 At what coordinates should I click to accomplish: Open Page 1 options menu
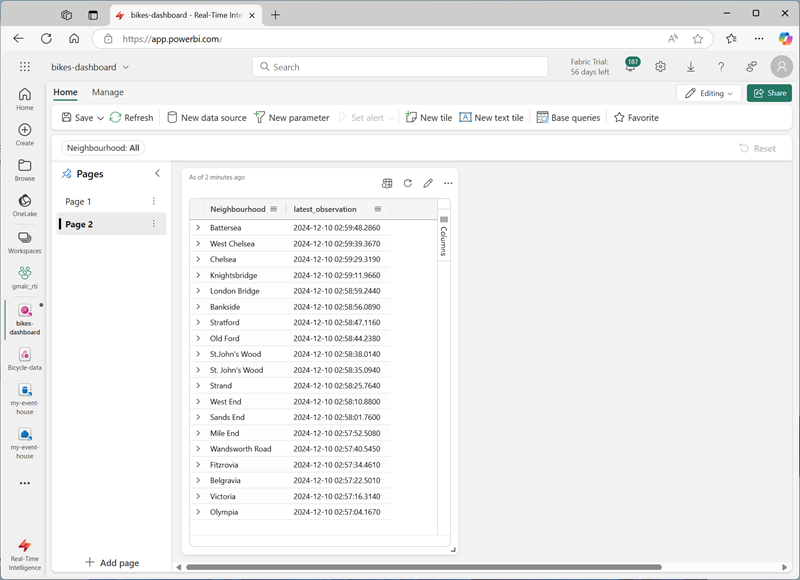click(x=154, y=201)
